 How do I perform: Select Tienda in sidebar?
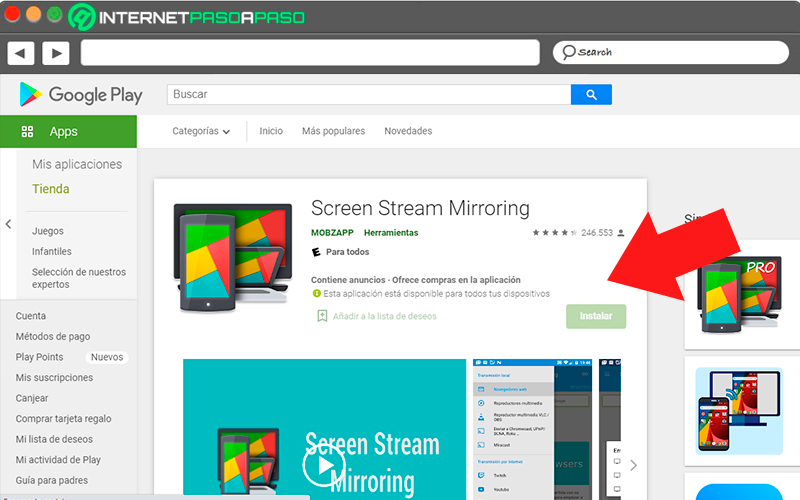pos(51,189)
